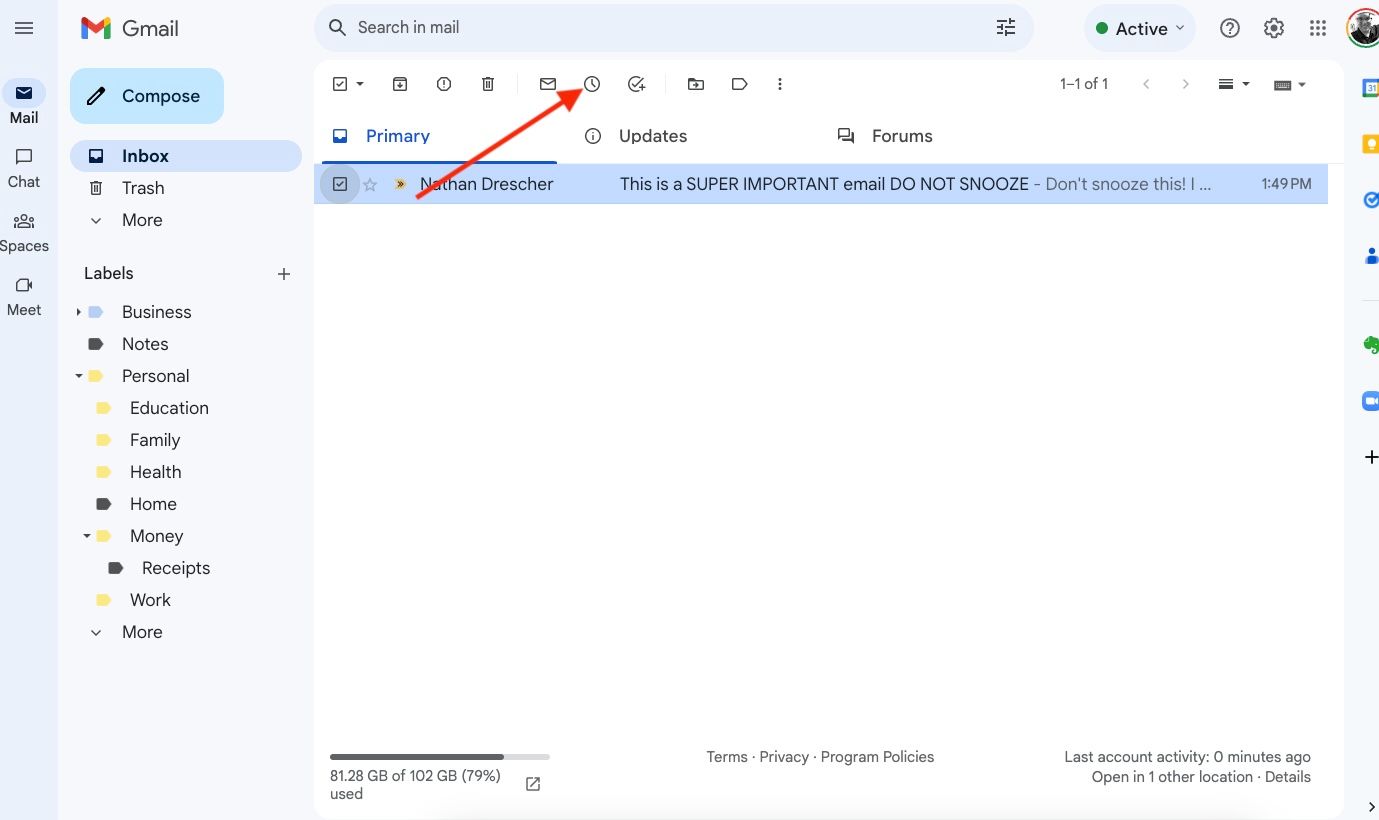Add selected email to Tasks
1379x820 pixels.
point(636,84)
